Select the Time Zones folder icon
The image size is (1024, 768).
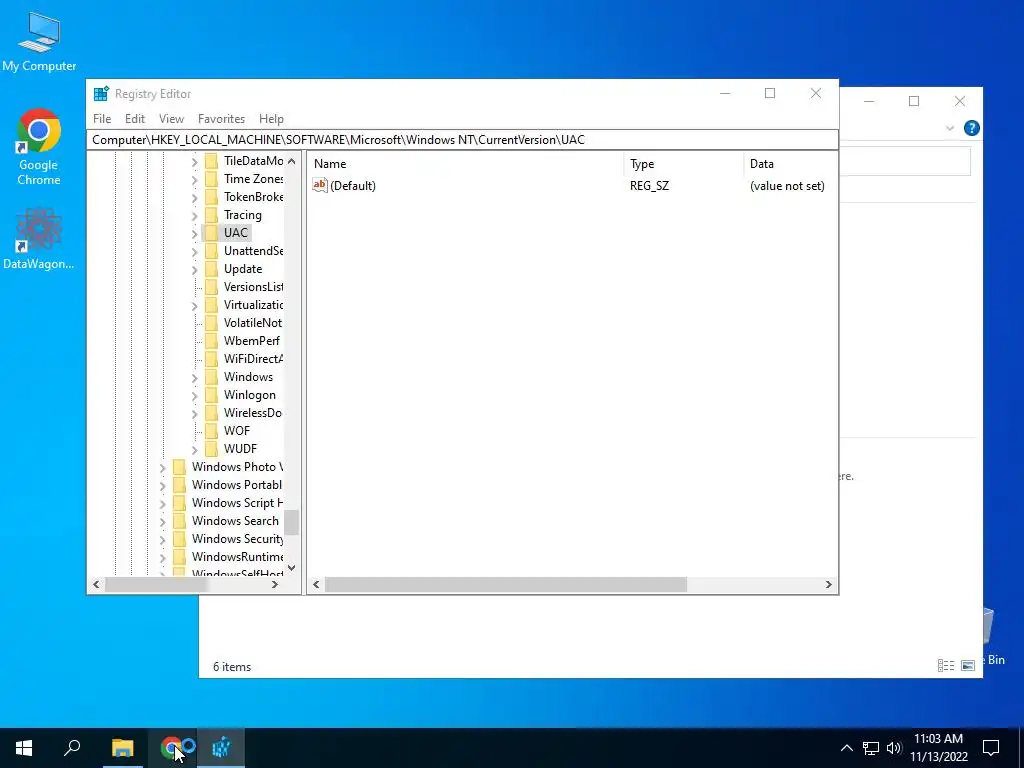[x=211, y=179]
